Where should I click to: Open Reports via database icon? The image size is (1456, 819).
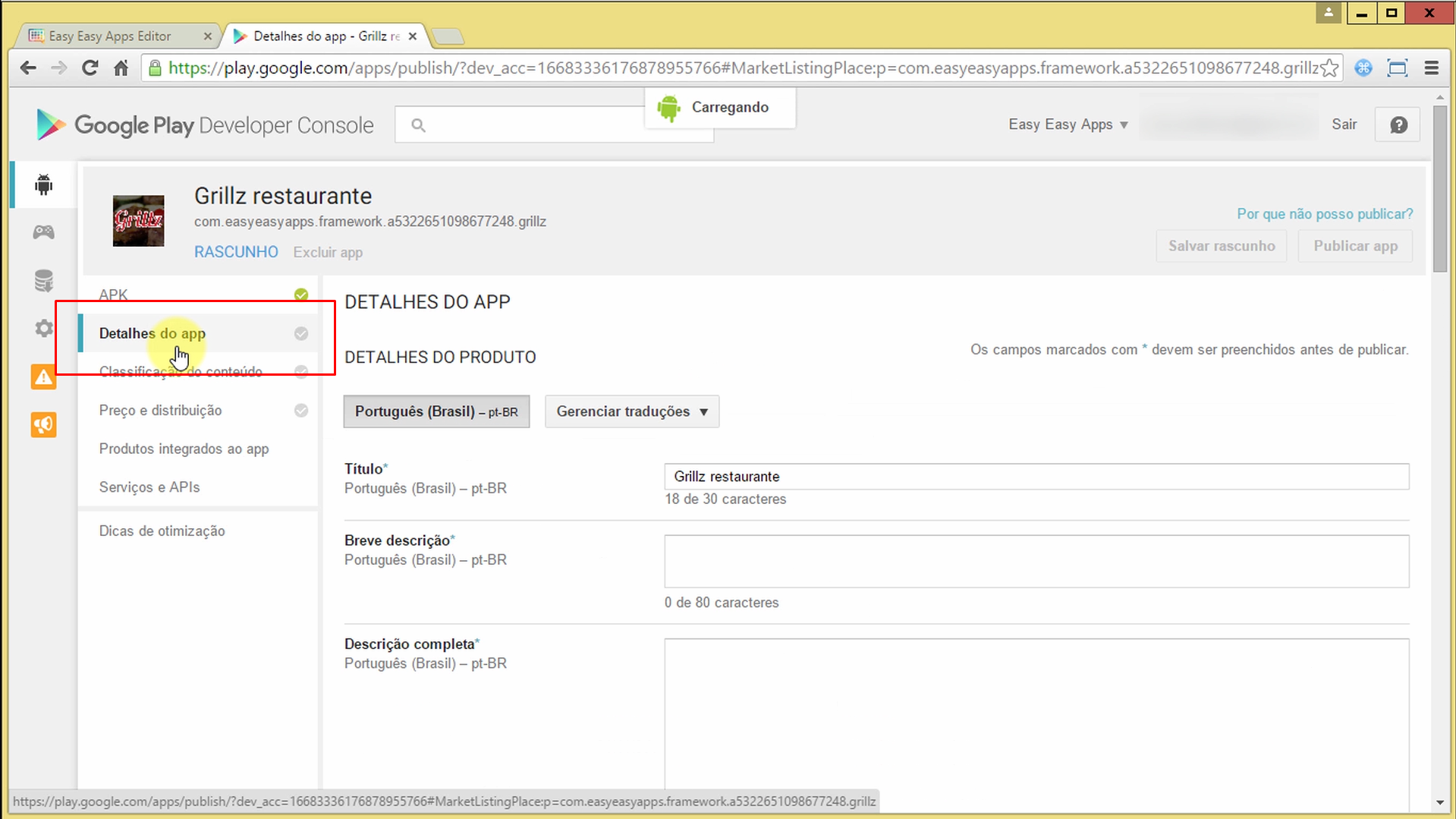[x=43, y=280]
